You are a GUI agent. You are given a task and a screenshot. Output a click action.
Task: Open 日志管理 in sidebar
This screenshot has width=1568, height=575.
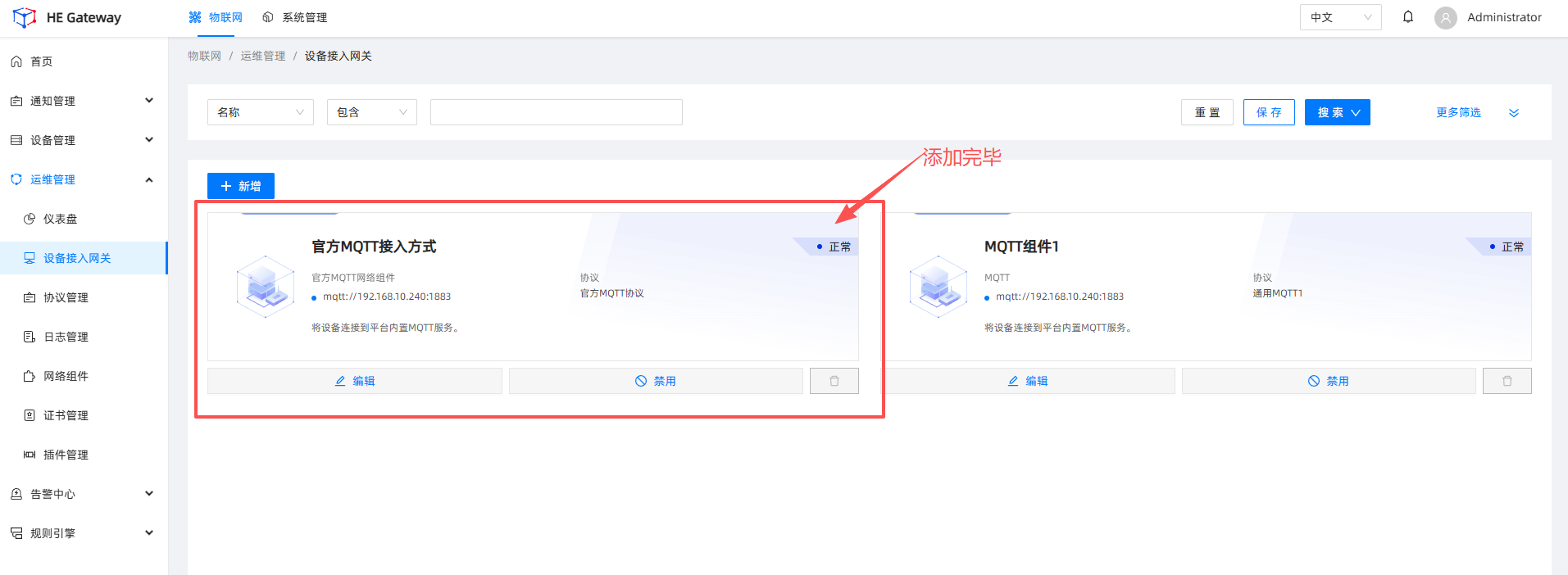click(x=84, y=337)
